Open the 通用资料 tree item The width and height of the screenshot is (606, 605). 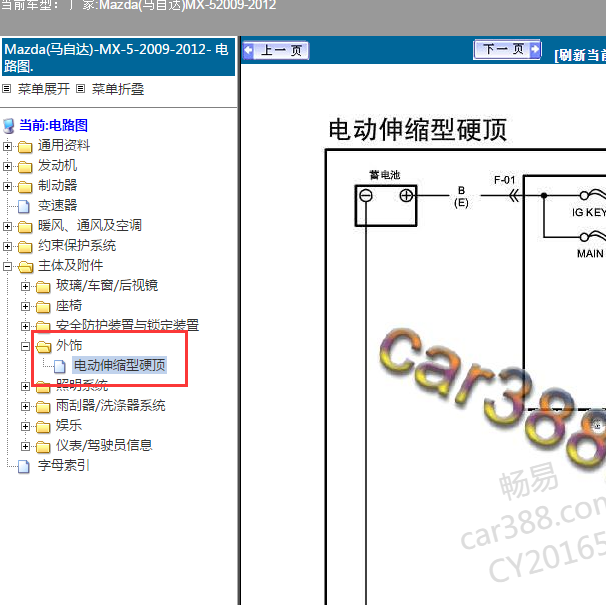tap(64, 146)
